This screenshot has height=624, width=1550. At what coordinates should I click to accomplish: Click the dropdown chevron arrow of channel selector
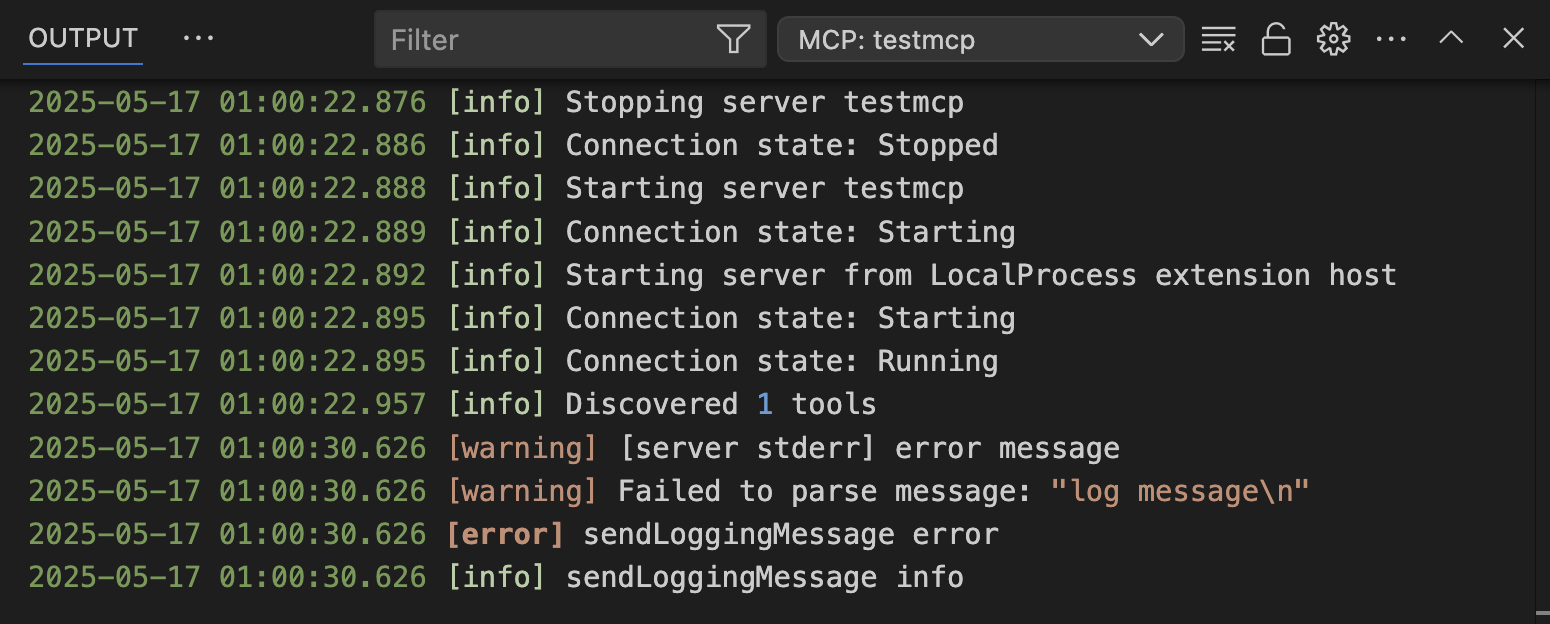[x=1151, y=40]
